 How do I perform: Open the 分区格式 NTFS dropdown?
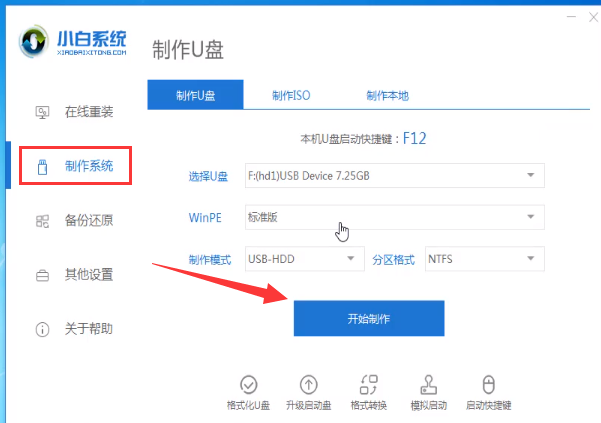[484, 259]
